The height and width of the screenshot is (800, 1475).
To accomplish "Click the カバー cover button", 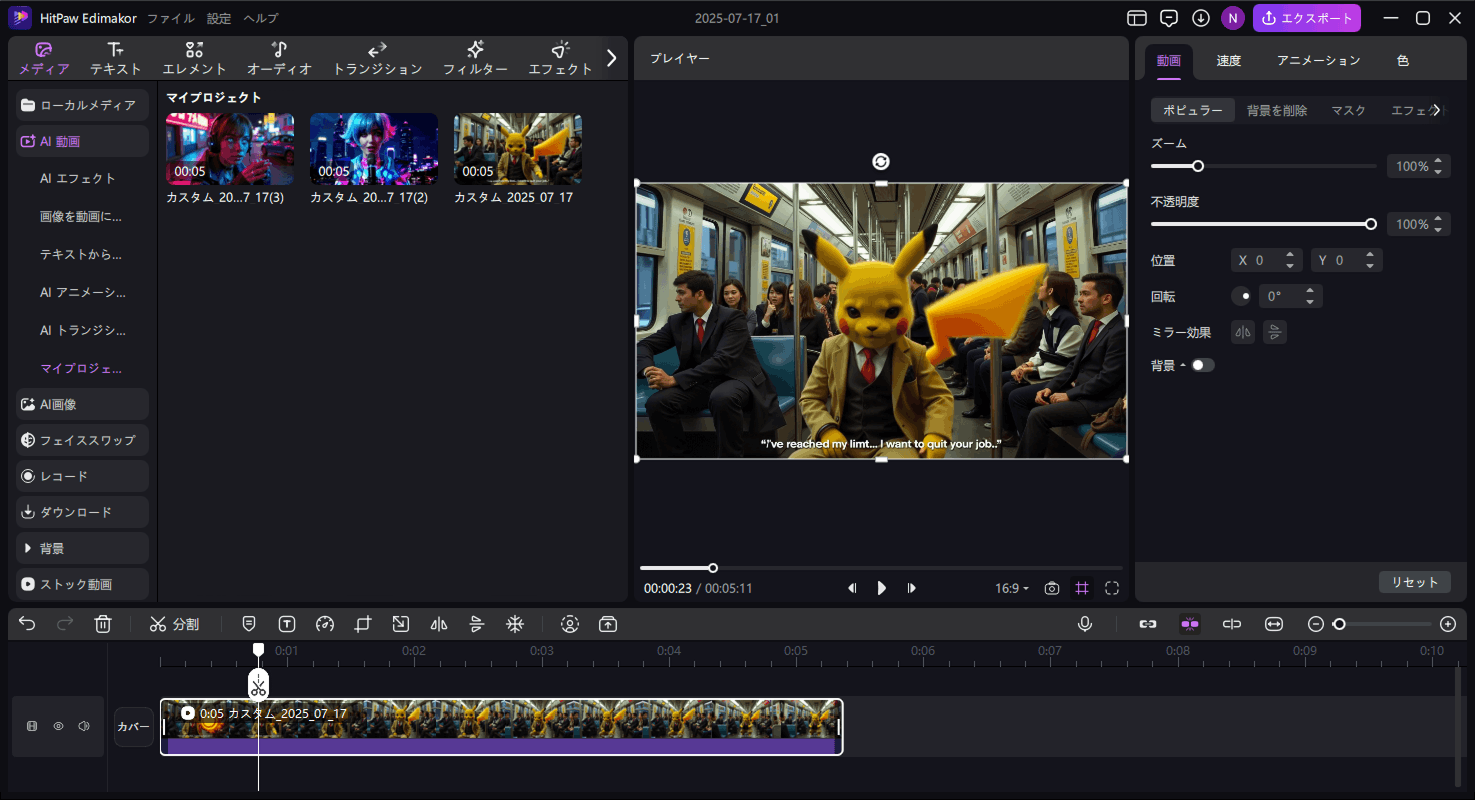I will pyautogui.click(x=134, y=727).
